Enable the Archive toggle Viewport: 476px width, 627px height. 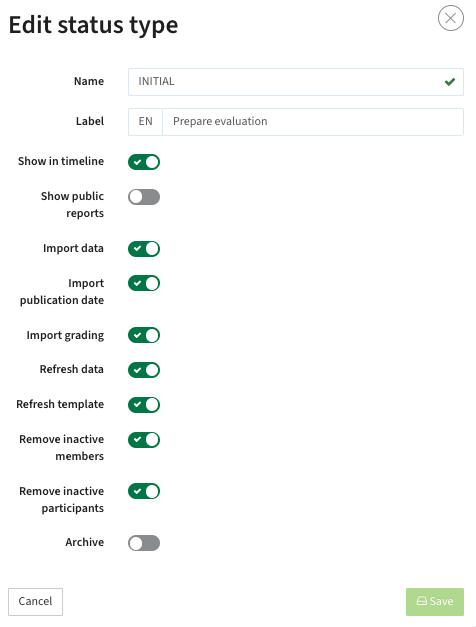pos(144,543)
